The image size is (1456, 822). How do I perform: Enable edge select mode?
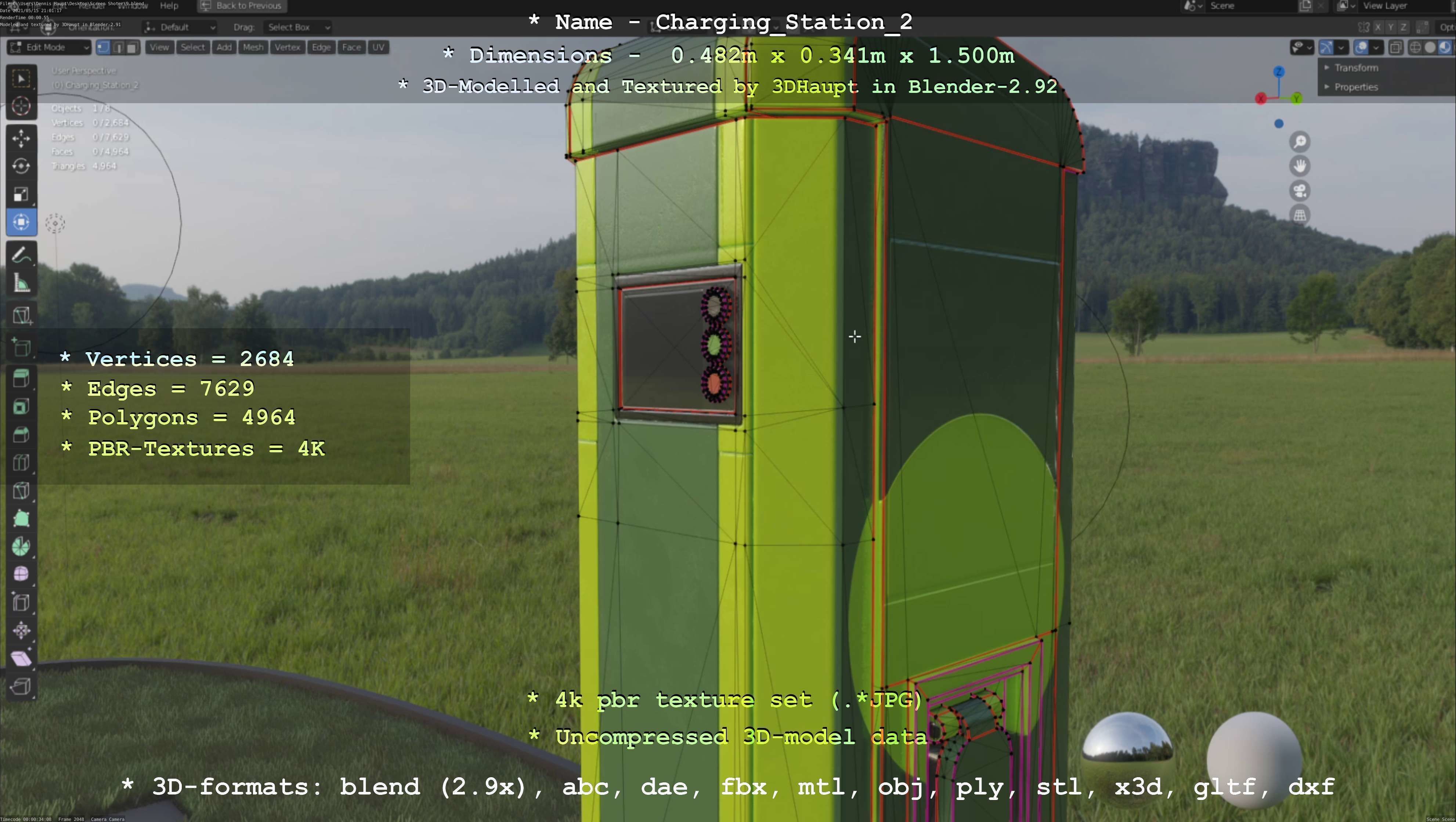pyautogui.click(x=118, y=47)
